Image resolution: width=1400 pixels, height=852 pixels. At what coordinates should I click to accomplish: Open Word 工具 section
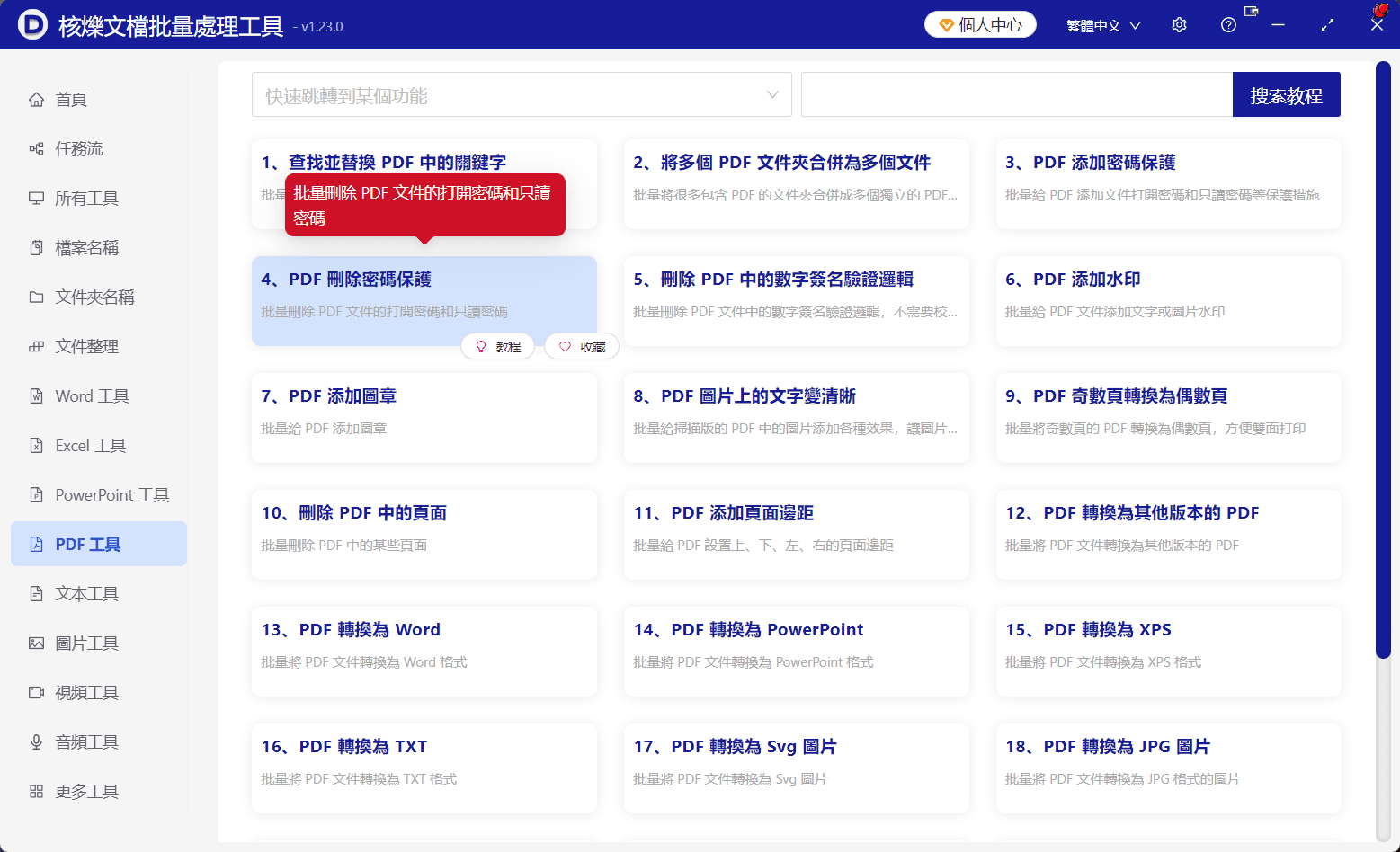click(99, 395)
